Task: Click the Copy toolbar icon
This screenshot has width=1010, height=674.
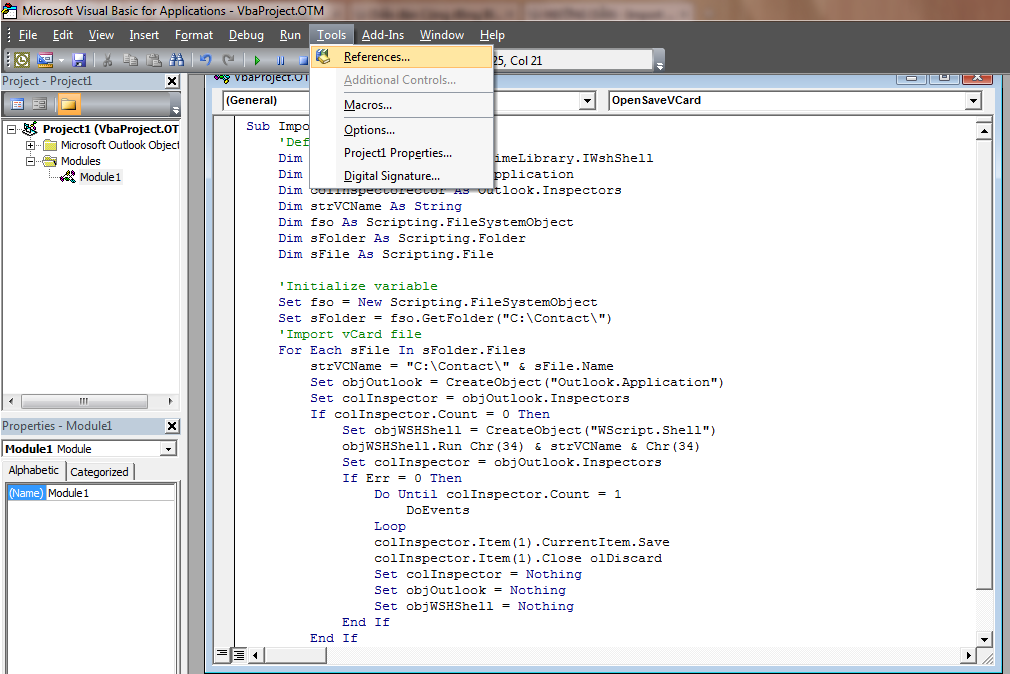Action: [130, 60]
